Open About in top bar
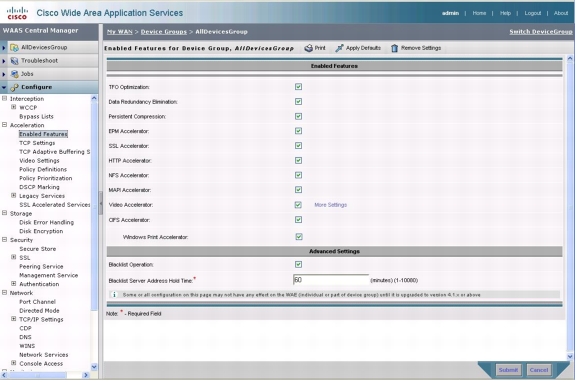Viewport: 577px width, 382px height. (x=561, y=13)
